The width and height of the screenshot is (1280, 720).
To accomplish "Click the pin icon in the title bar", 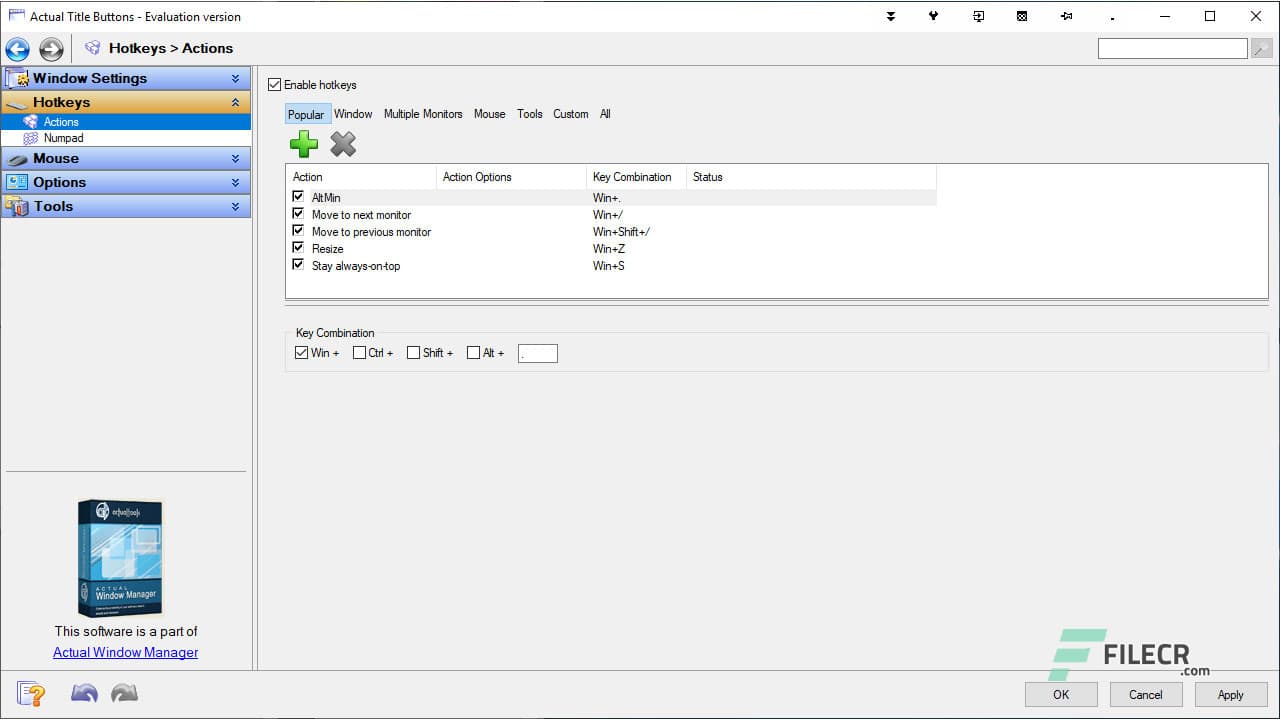I will (x=1066, y=16).
